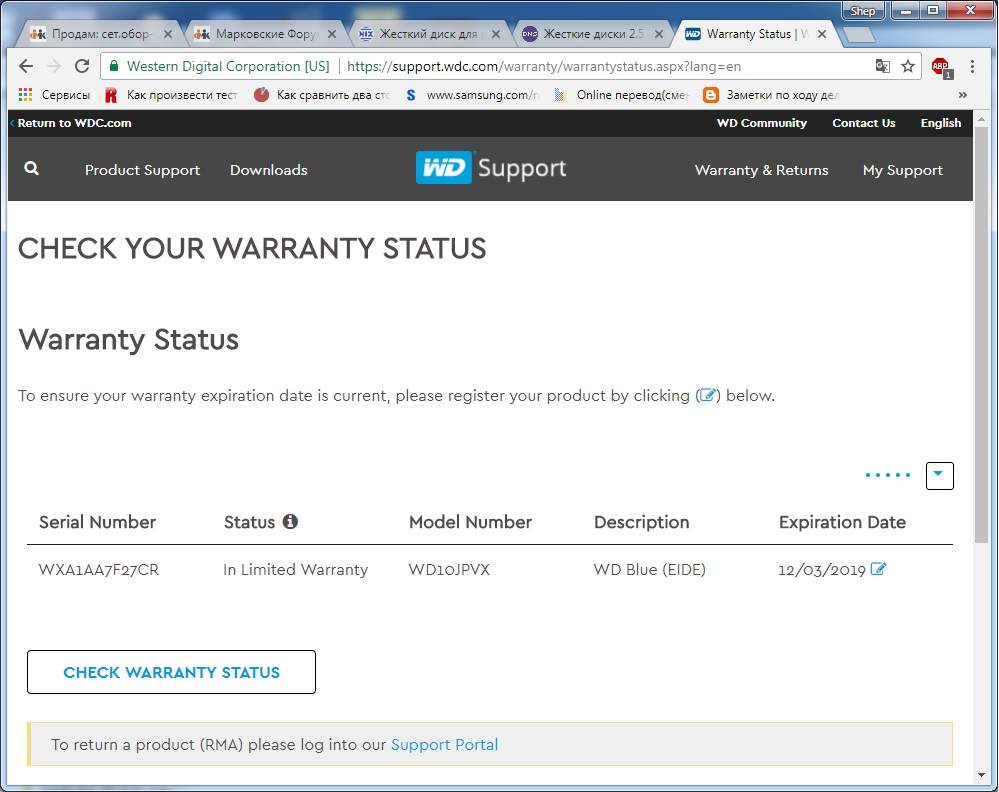Screen dimensions: 999x792
Task: Open the 'Как произвести тест' bookmark
Action: pyautogui.click(x=170, y=95)
